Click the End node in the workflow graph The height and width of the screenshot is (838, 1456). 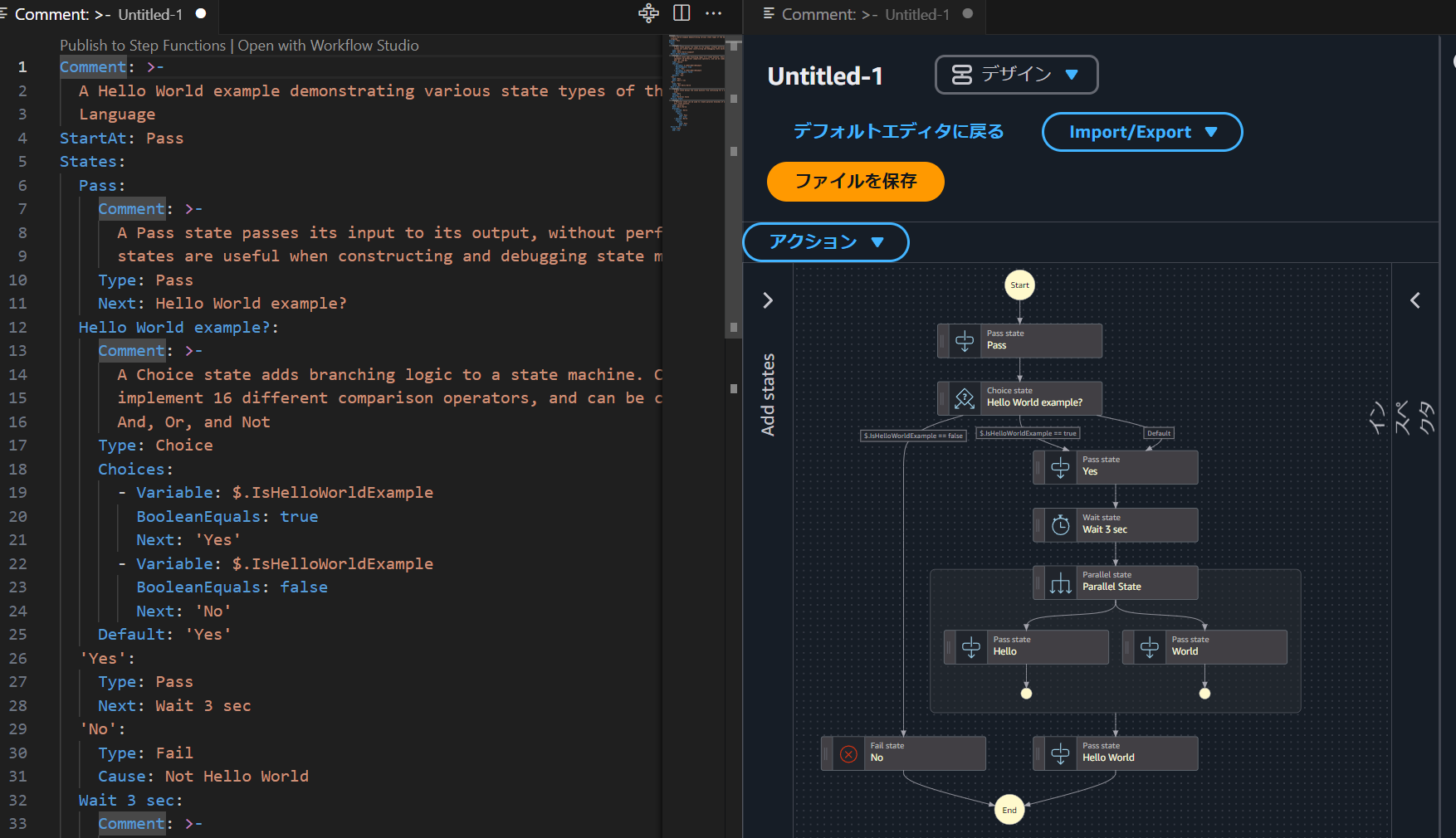pos(1009,810)
